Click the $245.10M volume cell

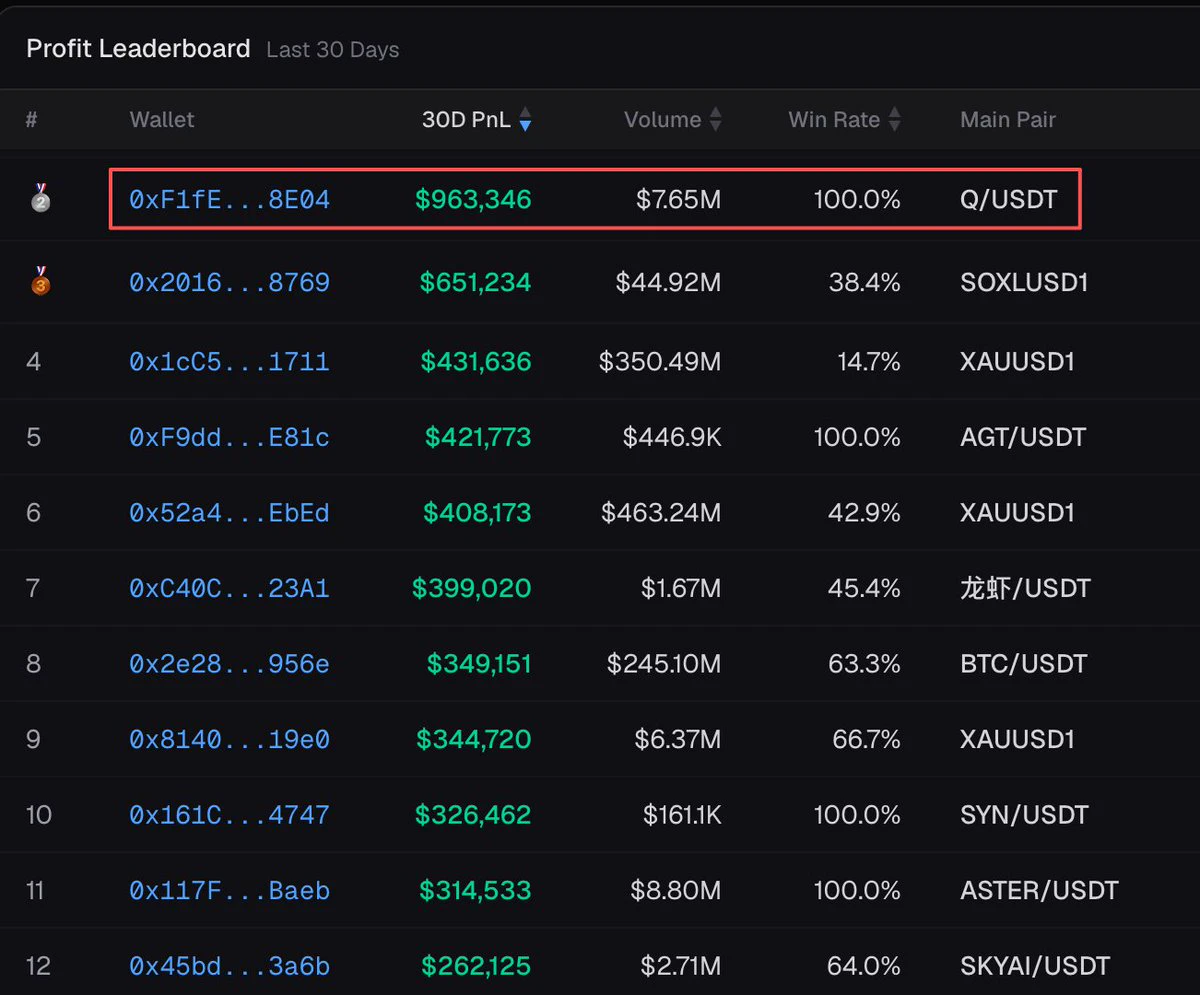[x=664, y=664]
